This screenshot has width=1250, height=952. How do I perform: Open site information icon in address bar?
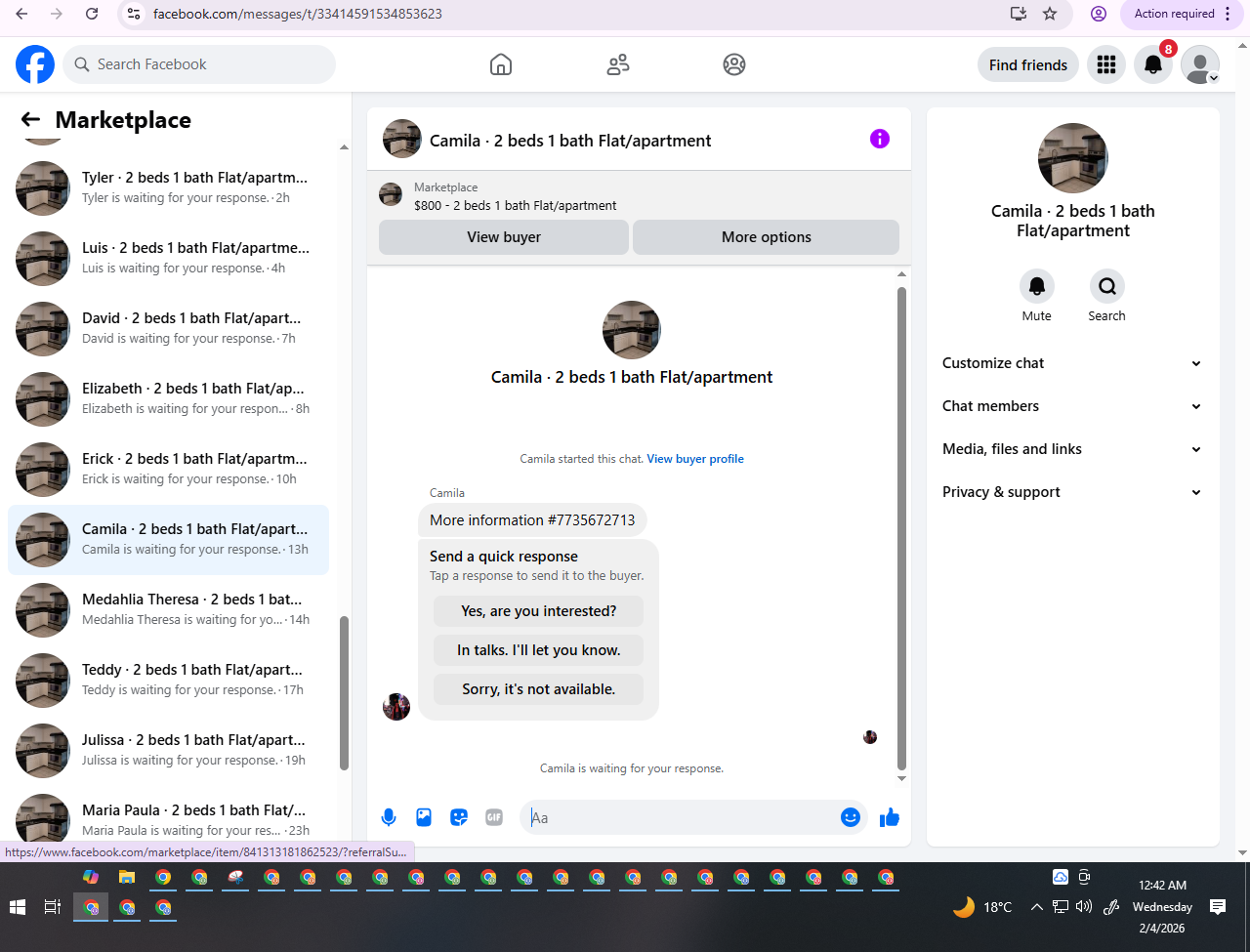135,14
